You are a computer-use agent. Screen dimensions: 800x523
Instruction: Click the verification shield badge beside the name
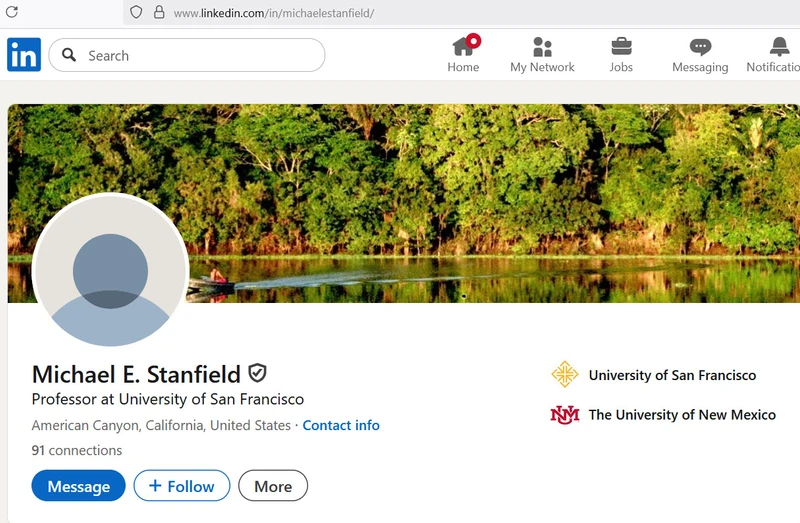pos(257,373)
